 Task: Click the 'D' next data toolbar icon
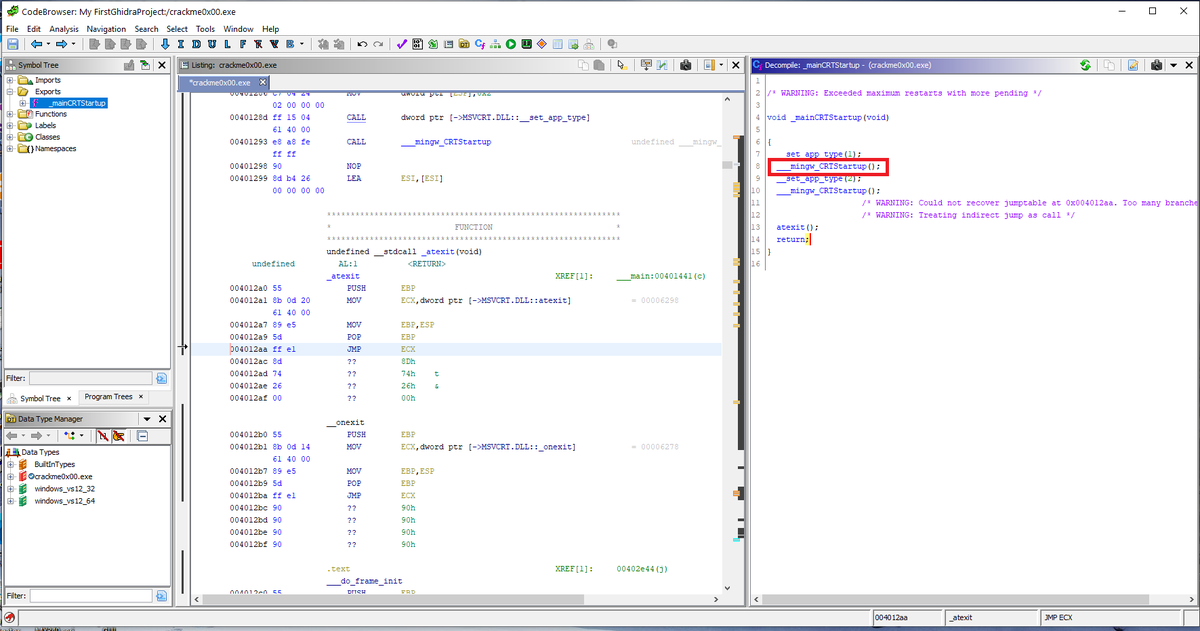pyautogui.click(x=196, y=44)
